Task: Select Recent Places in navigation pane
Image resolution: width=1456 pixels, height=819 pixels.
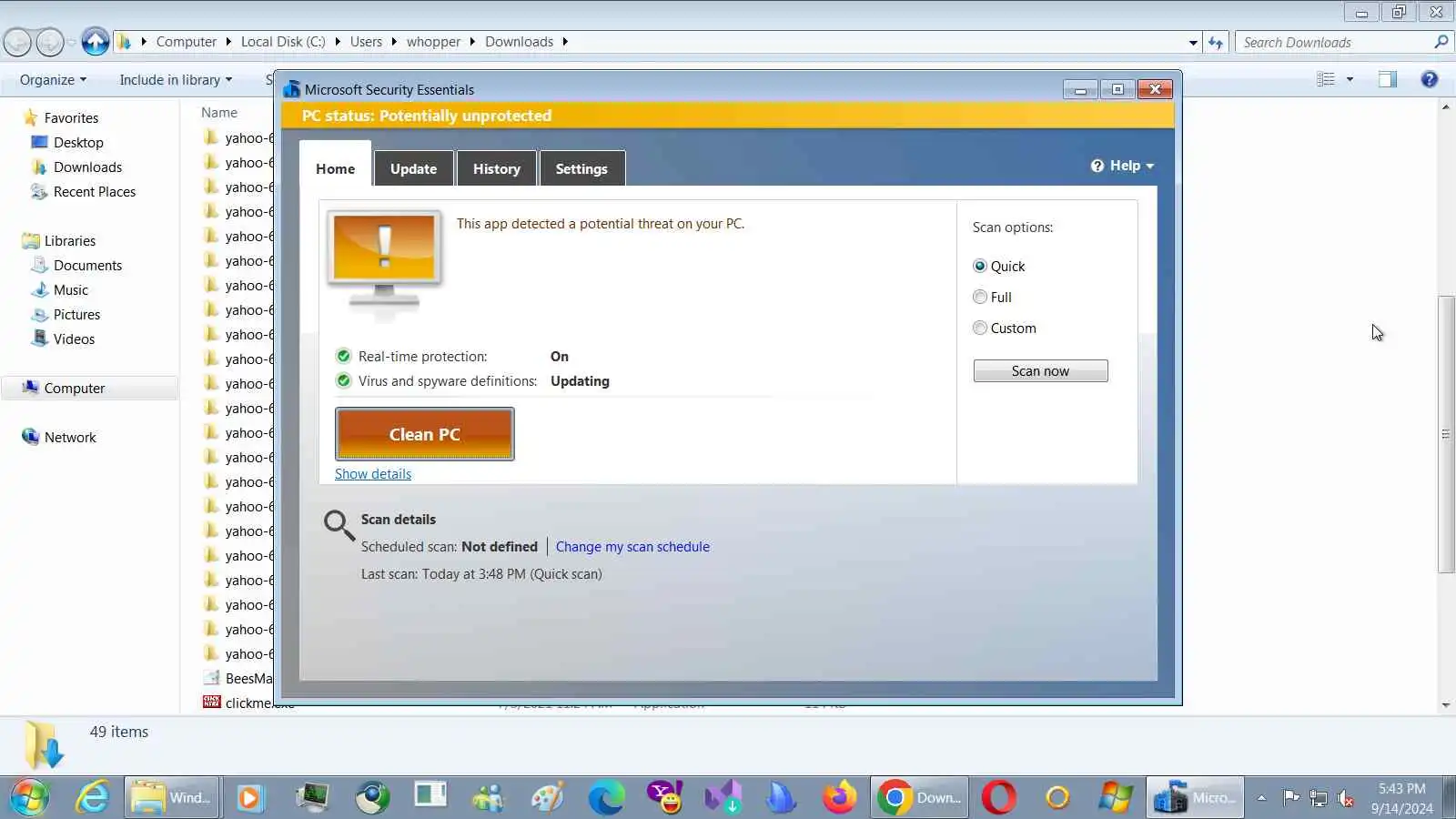Action: click(x=95, y=191)
